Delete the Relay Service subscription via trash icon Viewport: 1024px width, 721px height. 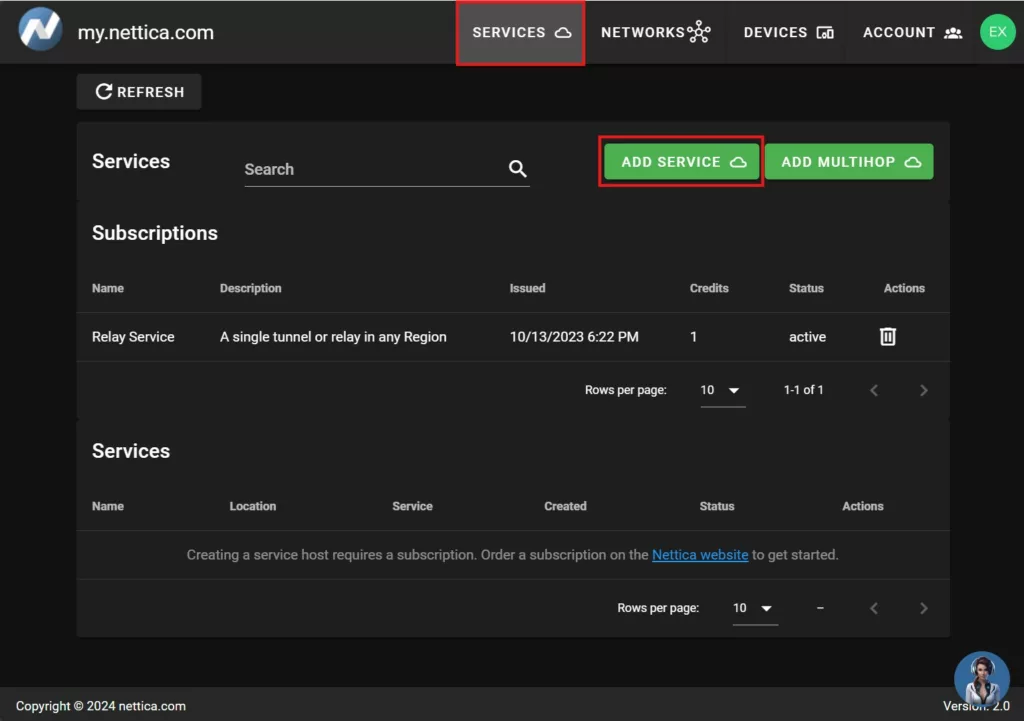click(887, 337)
